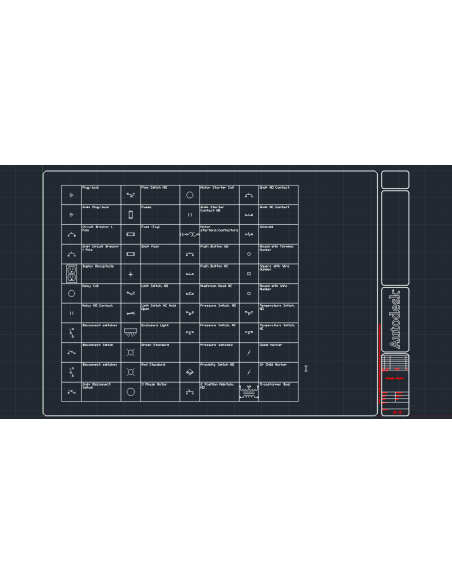Pick the Limit Switch NC Held Open symbol
The width and height of the screenshot is (452, 584).
point(130,314)
